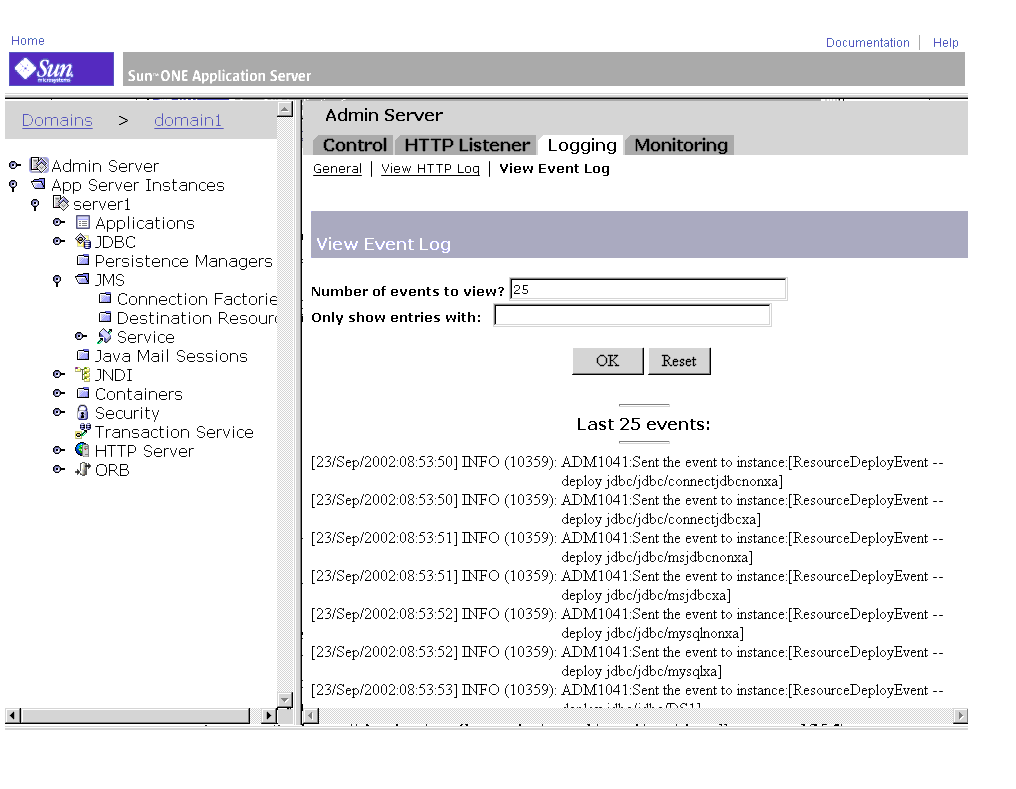Viewport: 1016px width, 789px height.
Task: Switch to the Control tab
Action: tap(354, 145)
